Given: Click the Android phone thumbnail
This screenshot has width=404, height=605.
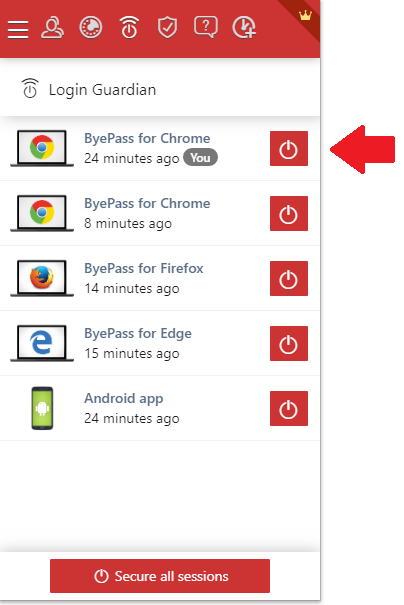Looking at the screenshot, I should pyautogui.click(x=42, y=408).
